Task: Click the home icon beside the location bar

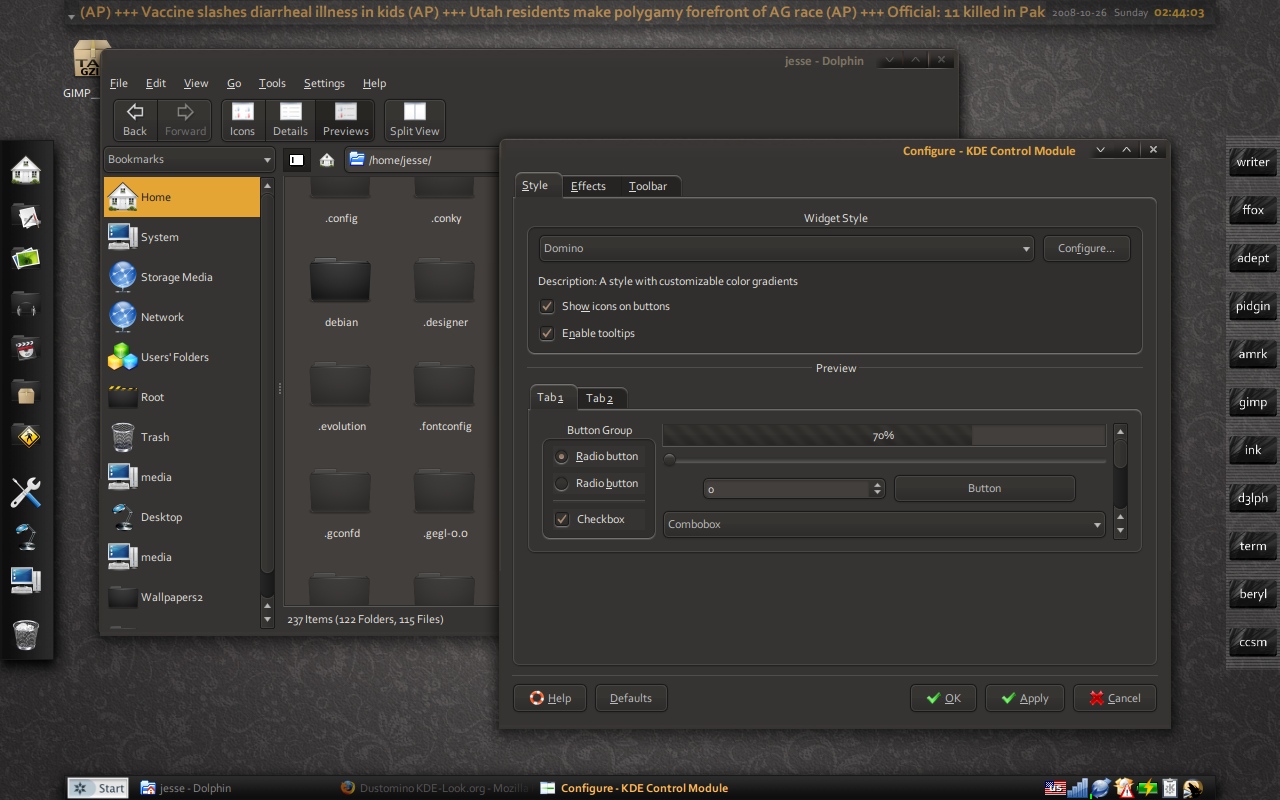Action: coord(326,159)
